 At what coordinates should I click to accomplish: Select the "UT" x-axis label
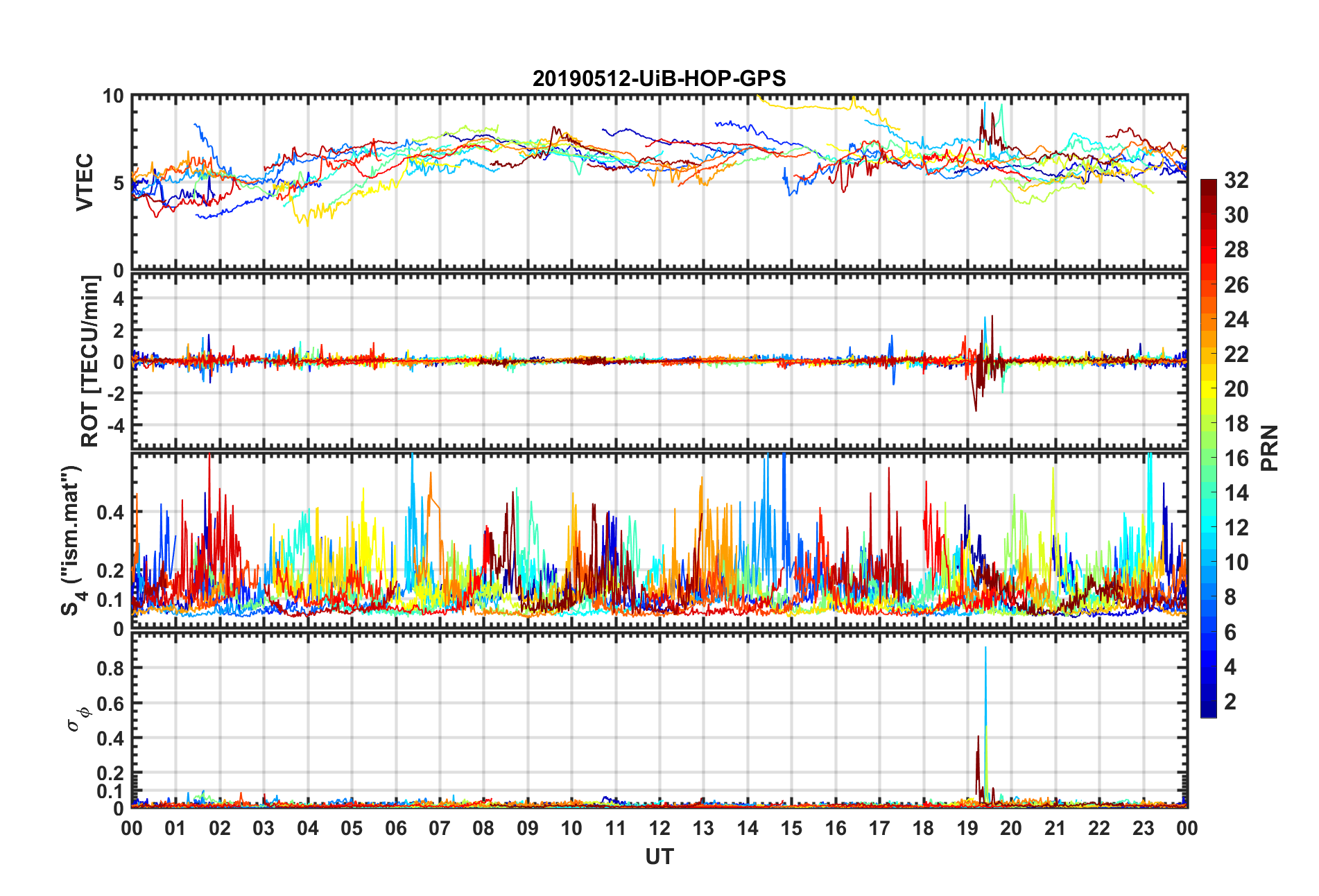659,857
